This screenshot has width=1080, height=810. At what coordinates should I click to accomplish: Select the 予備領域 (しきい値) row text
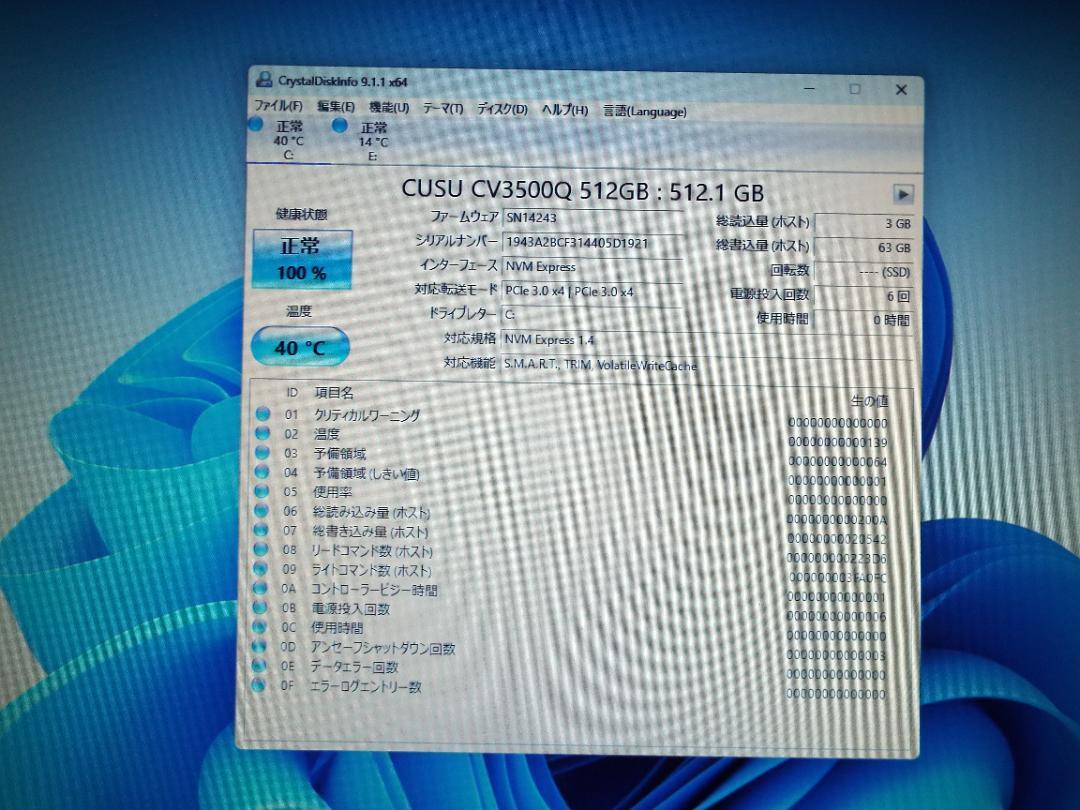[x=366, y=474]
